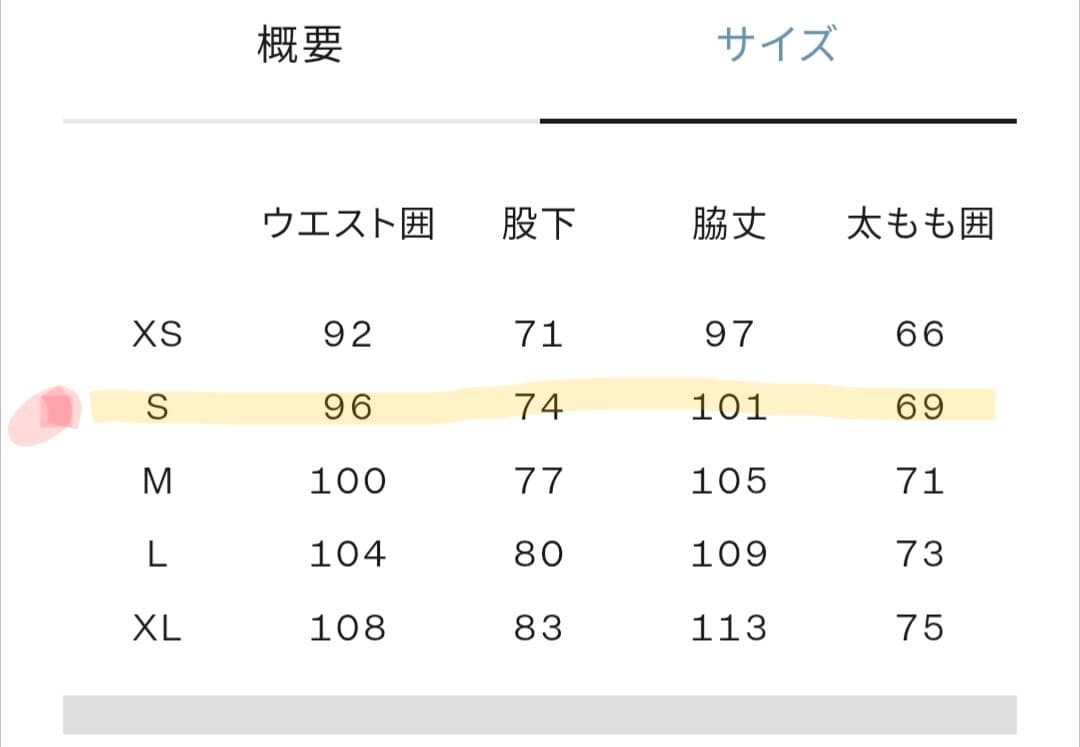Screen dimensions: 1080x747
Task: Click the inseam value 80 for size L
Action: [538, 552]
